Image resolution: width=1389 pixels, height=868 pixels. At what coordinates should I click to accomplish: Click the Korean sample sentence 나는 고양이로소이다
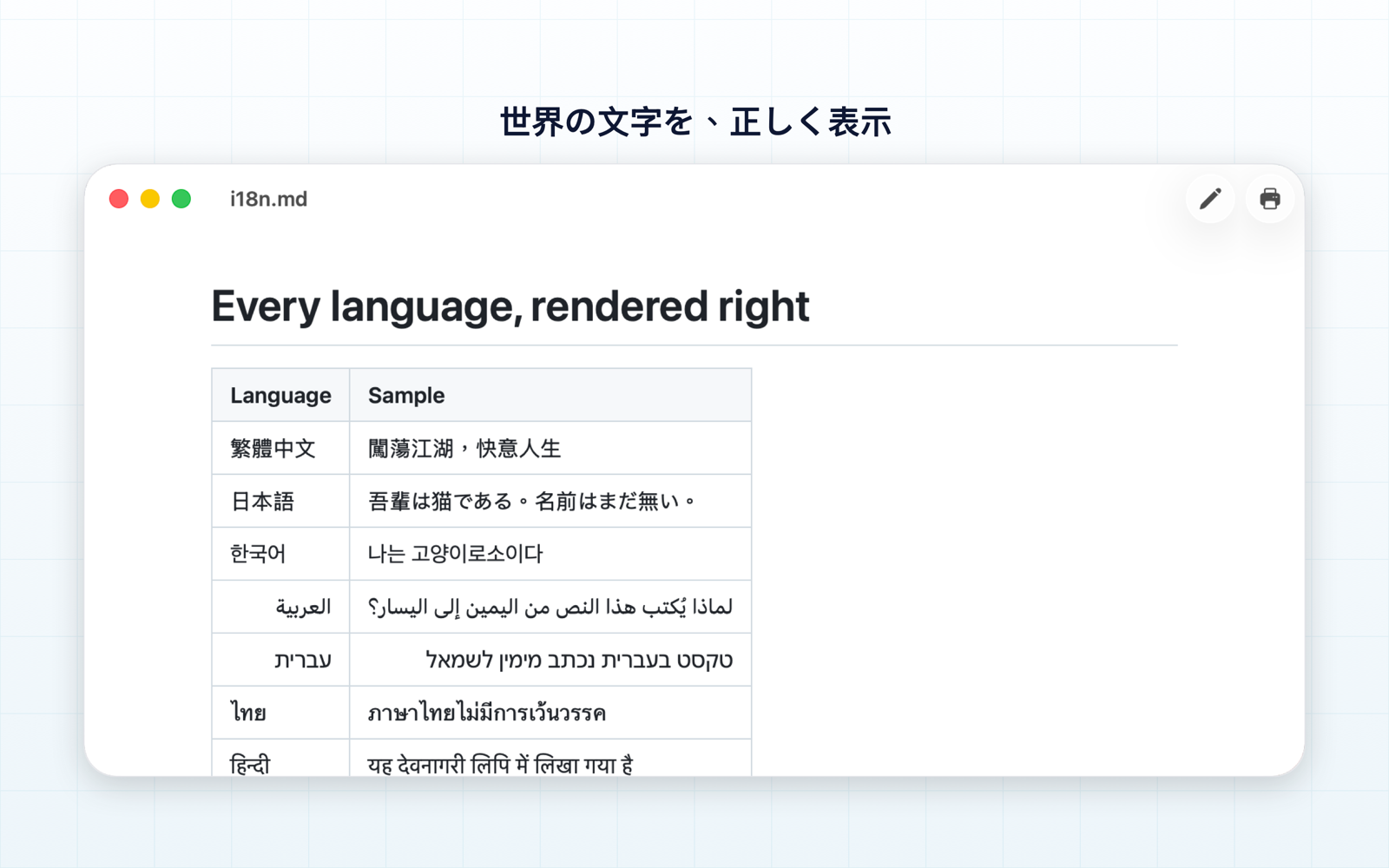click(x=455, y=554)
